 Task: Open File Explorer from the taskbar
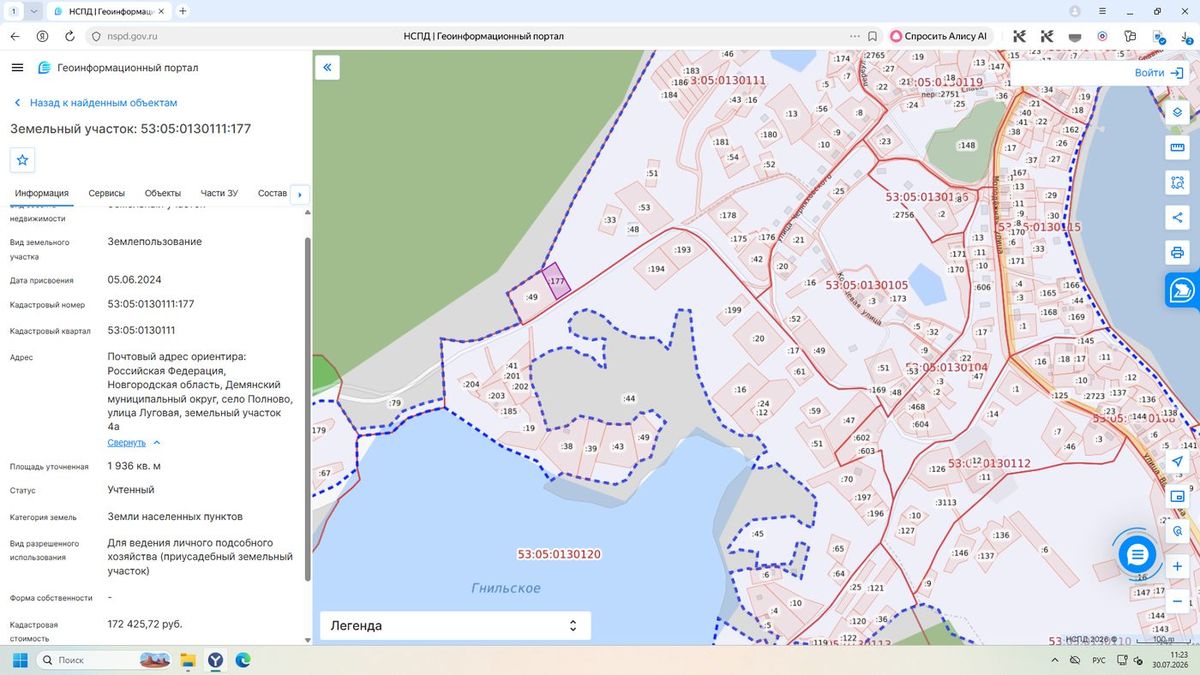point(187,660)
